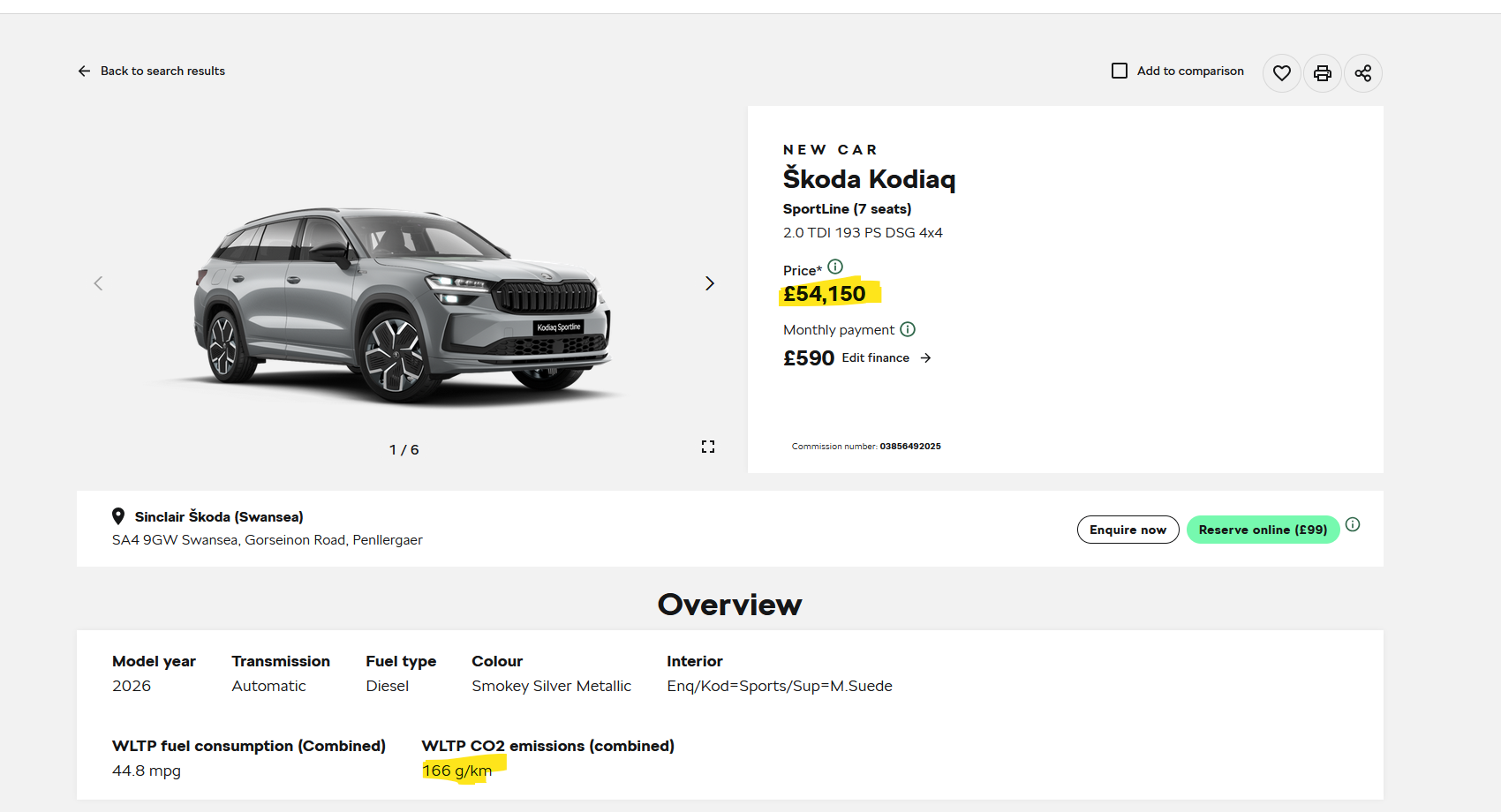This screenshot has width=1501, height=812.
Task: Click the fullscreen gallery expand icon
Action: (708, 447)
